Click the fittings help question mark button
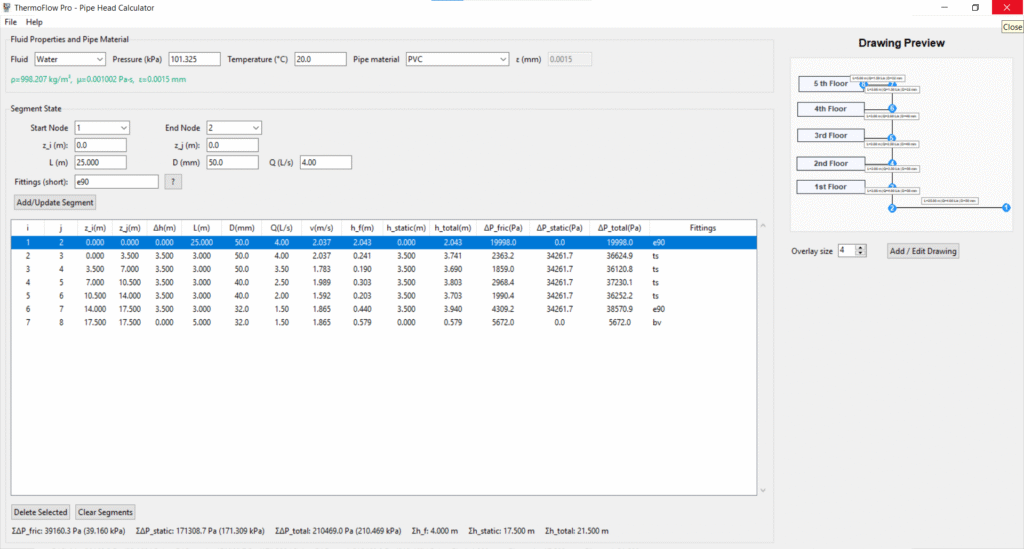This screenshot has width=1024, height=549. point(173,182)
